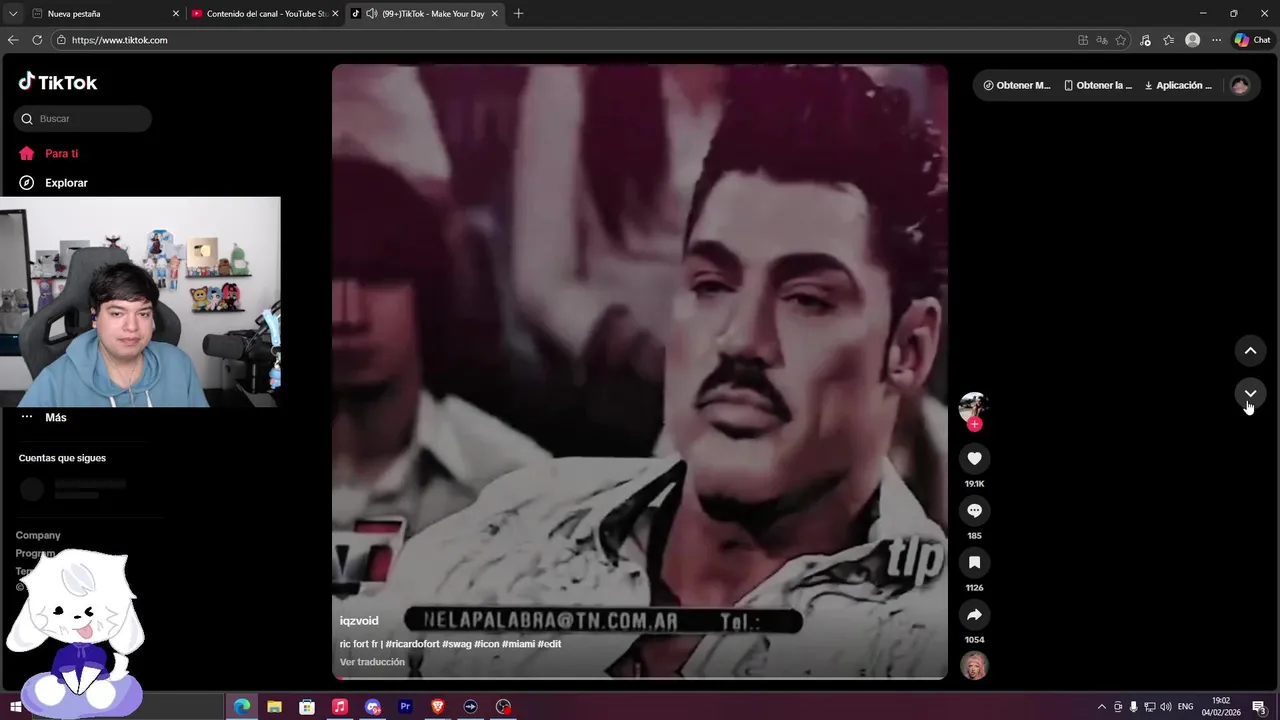Add page to favorites with star

point(1121,40)
